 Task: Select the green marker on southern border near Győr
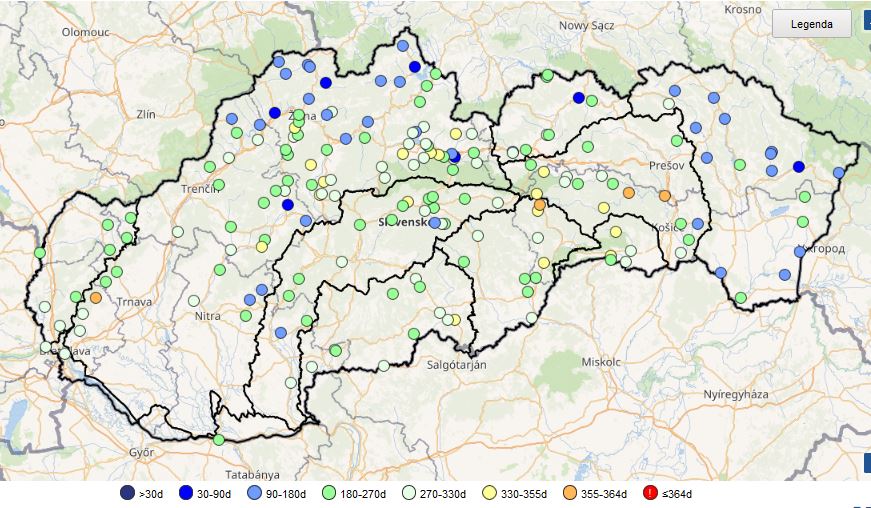[x=218, y=439]
